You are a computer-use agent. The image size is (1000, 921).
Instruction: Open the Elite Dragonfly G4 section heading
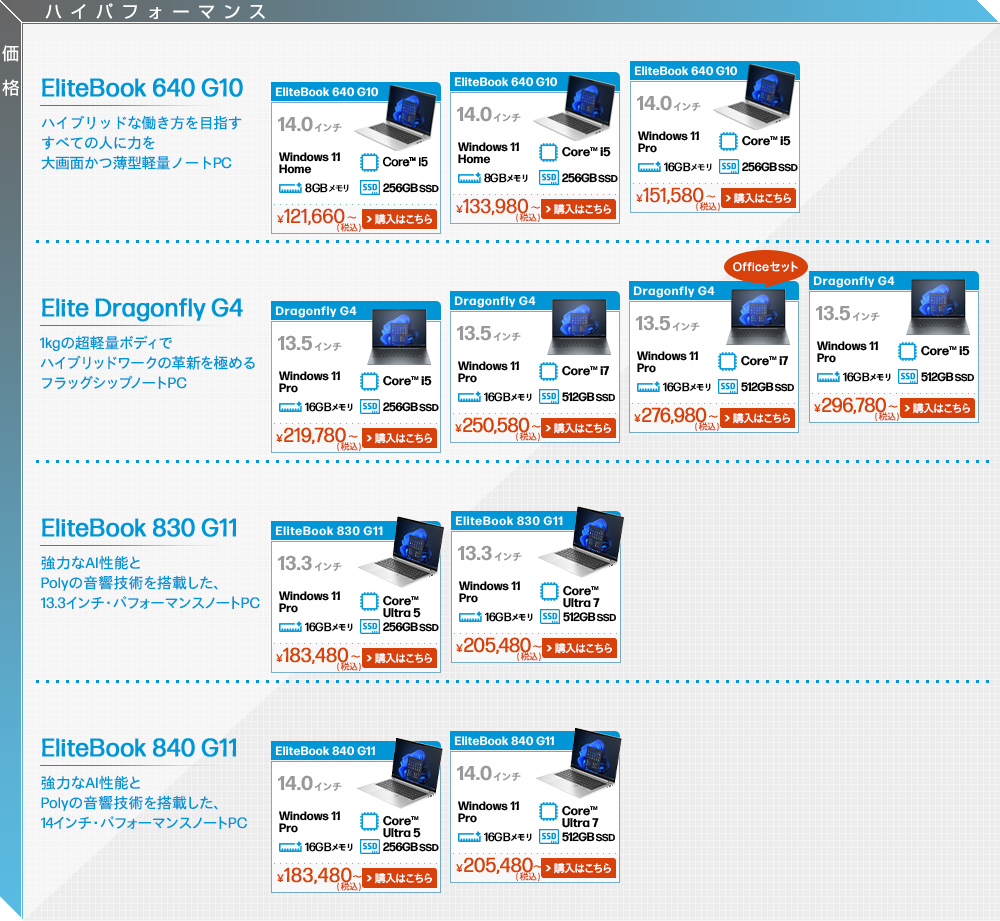pos(142,308)
